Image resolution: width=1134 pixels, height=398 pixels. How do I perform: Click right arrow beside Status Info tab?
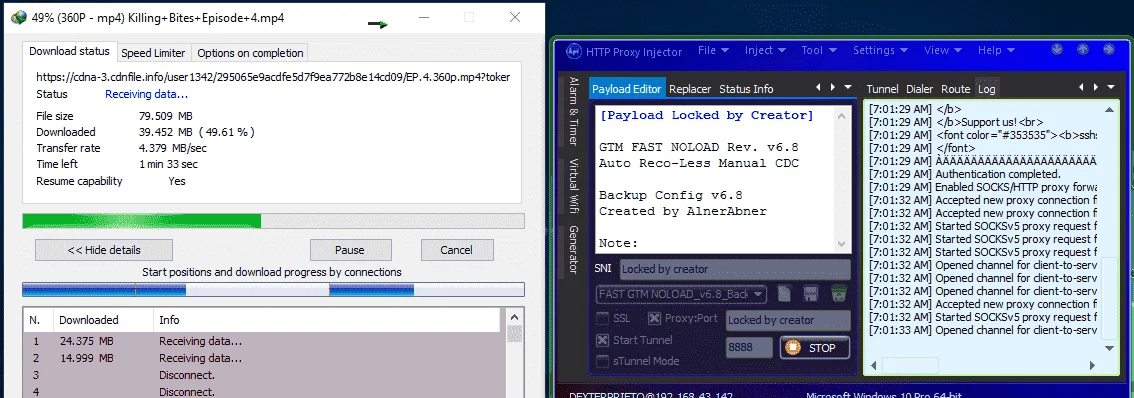point(833,88)
